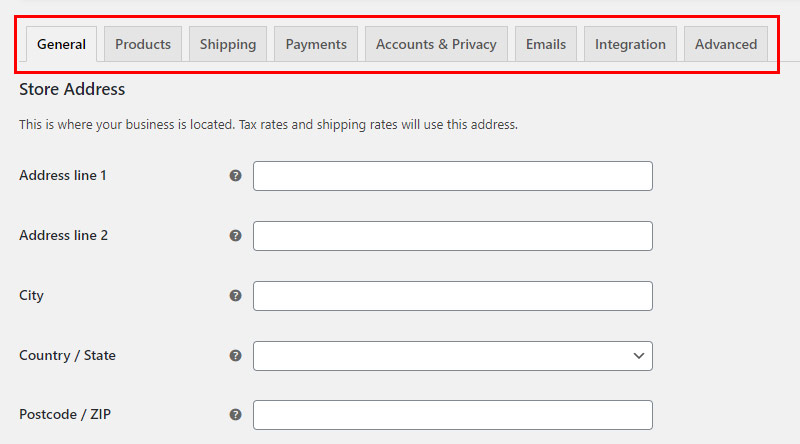Click the Store Address section heading
This screenshot has width=800, height=444.
pyautogui.click(x=72, y=89)
